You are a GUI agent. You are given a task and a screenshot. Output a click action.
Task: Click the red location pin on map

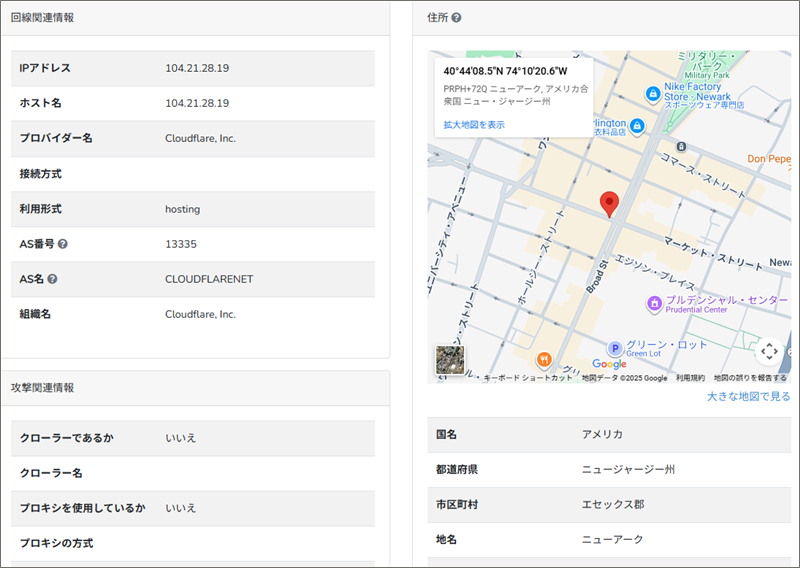pyautogui.click(x=609, y=203)
